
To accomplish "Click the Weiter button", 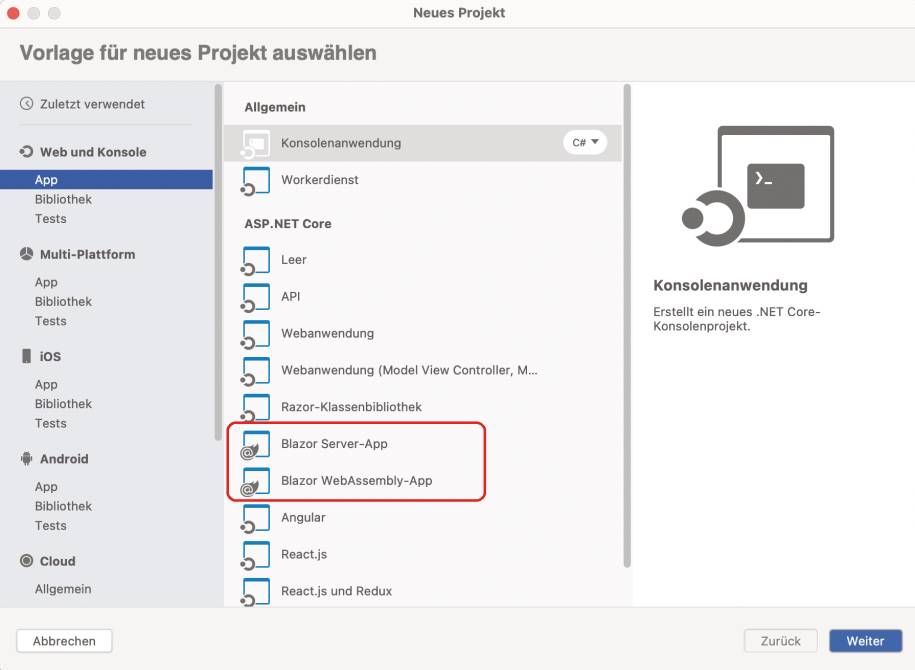I will [865, 641].
